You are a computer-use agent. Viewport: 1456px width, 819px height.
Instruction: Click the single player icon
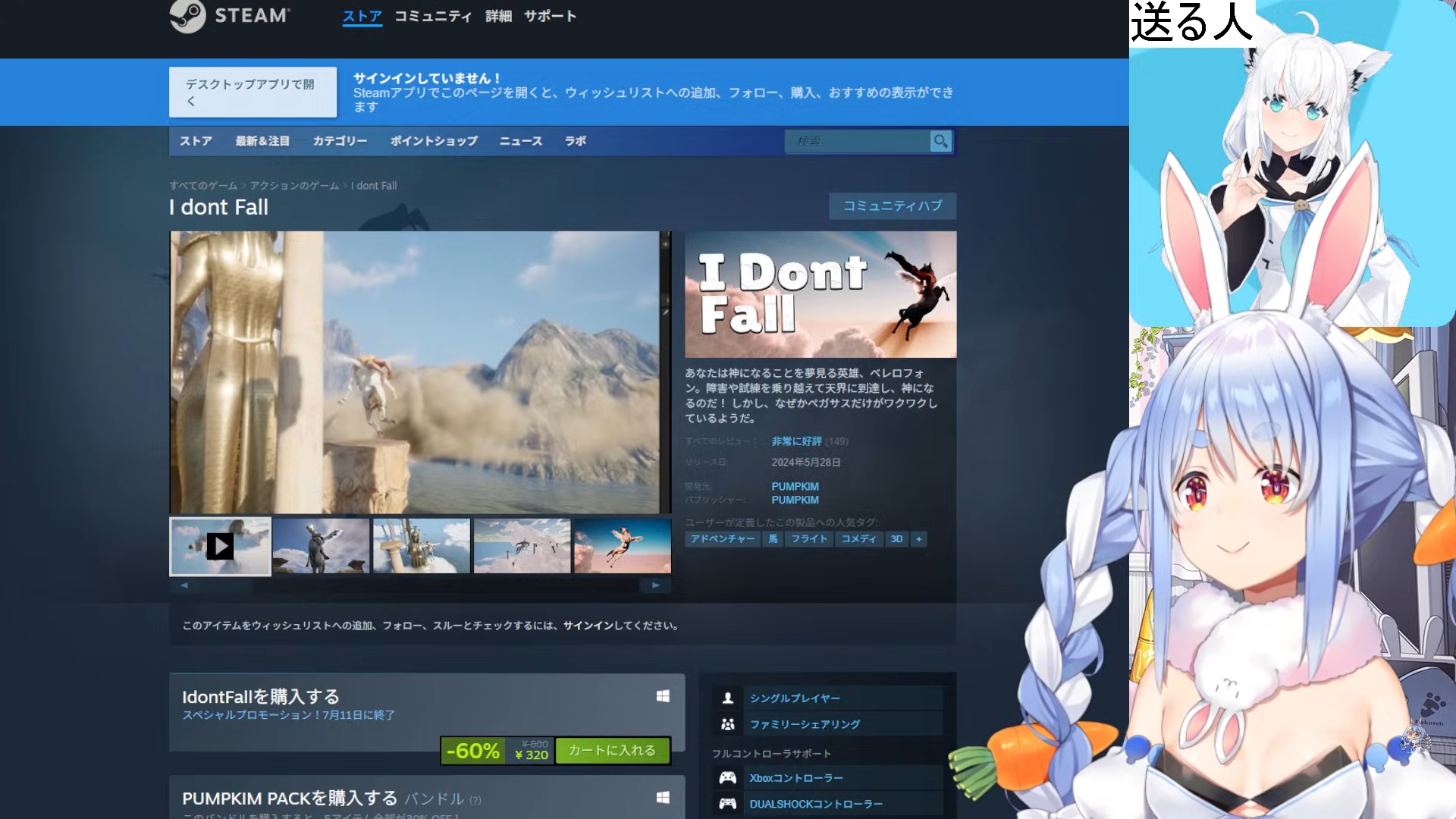coord(727,698)
